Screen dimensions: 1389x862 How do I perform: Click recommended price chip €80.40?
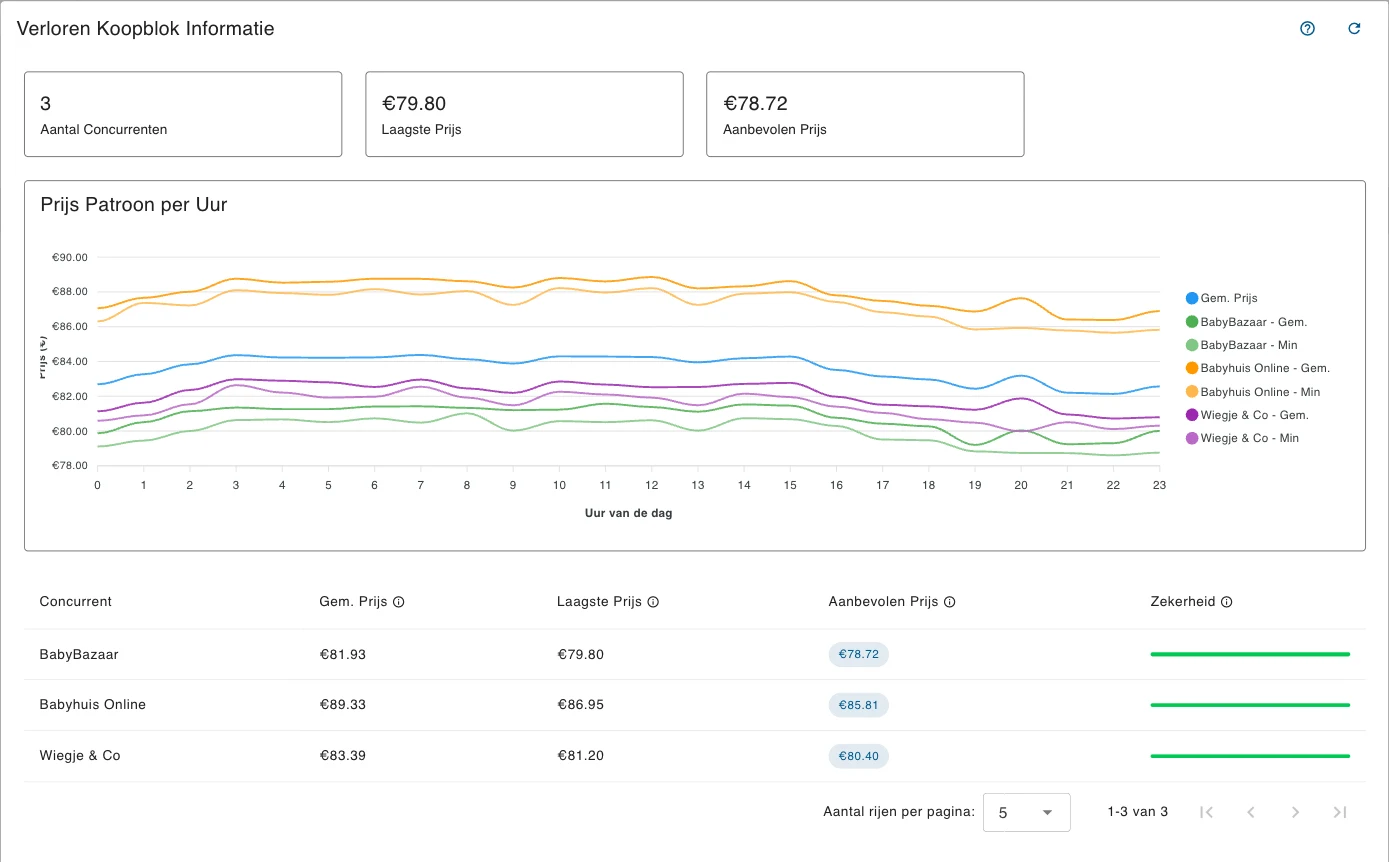858,756
